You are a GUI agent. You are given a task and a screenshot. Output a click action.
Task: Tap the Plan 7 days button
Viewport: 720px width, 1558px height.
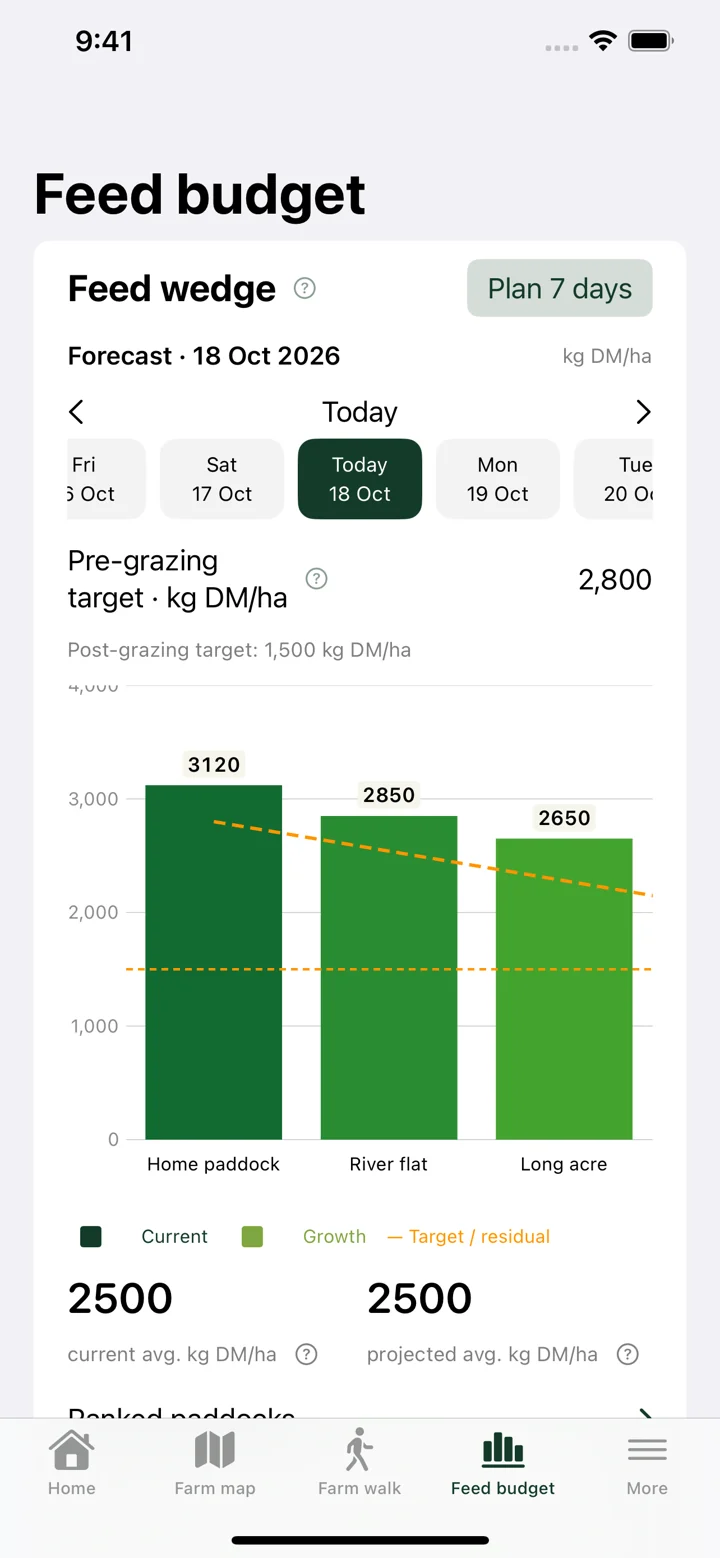(x=560, y=289)
